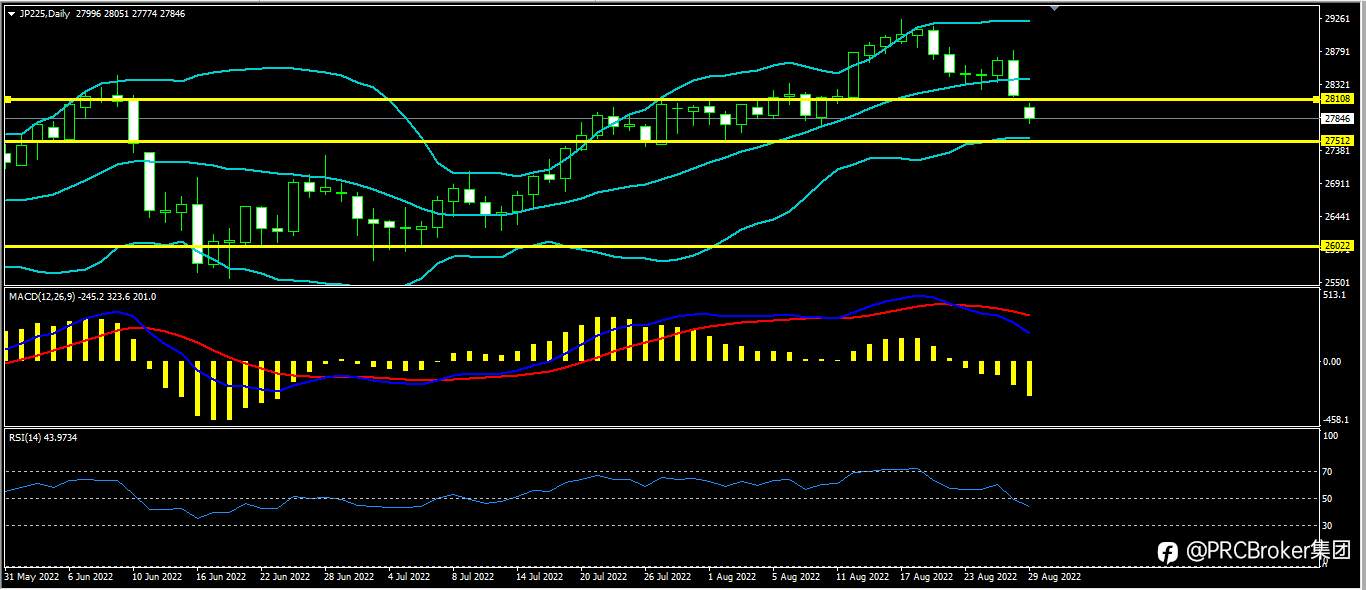Image resolution: width=1366 pixels, height=590 pixels.
Task: Open the dropdown arrow beside JP225,Daily
Action: (x=11, y=14)
